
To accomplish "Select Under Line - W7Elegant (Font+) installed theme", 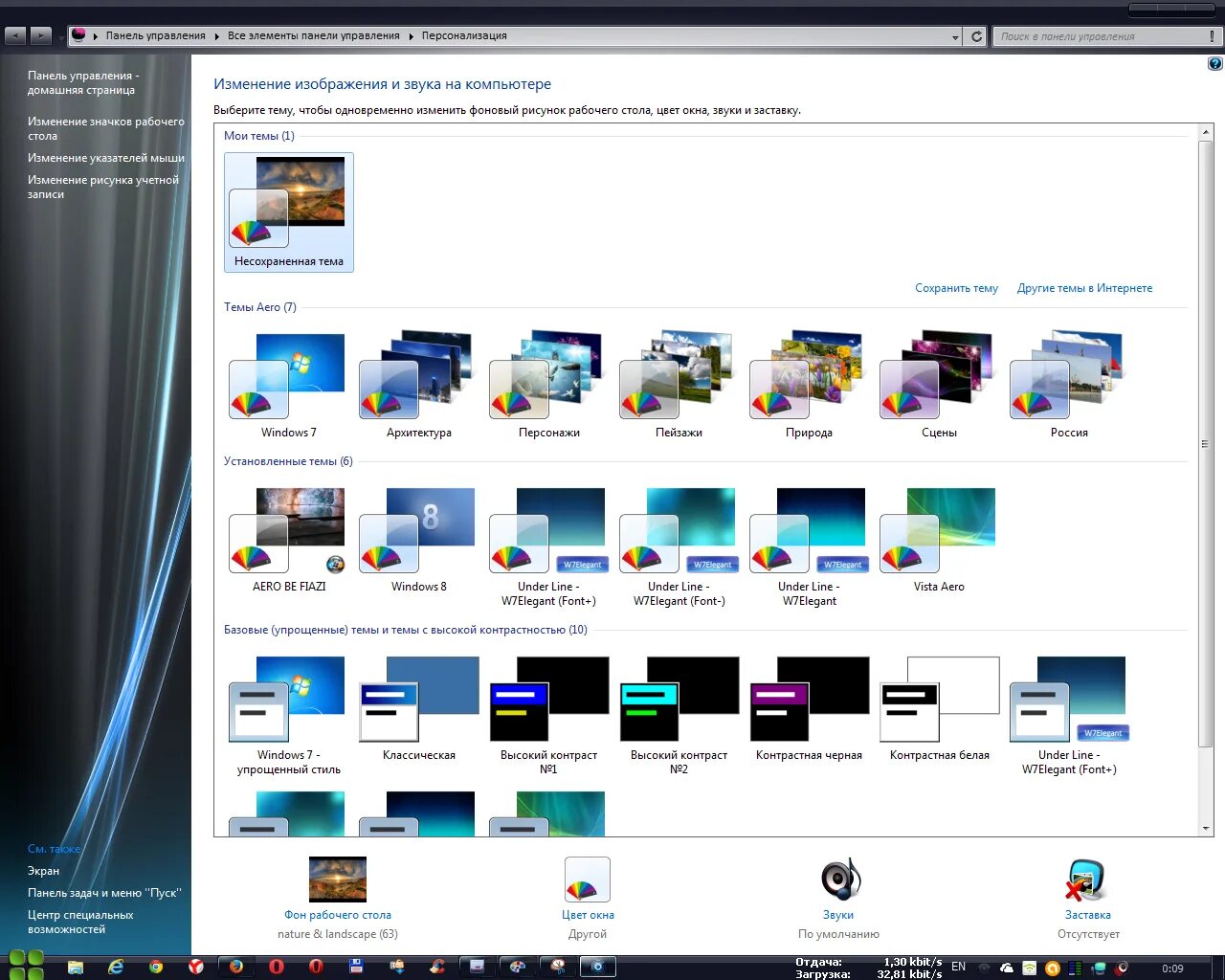I will [x=549, y=547].
